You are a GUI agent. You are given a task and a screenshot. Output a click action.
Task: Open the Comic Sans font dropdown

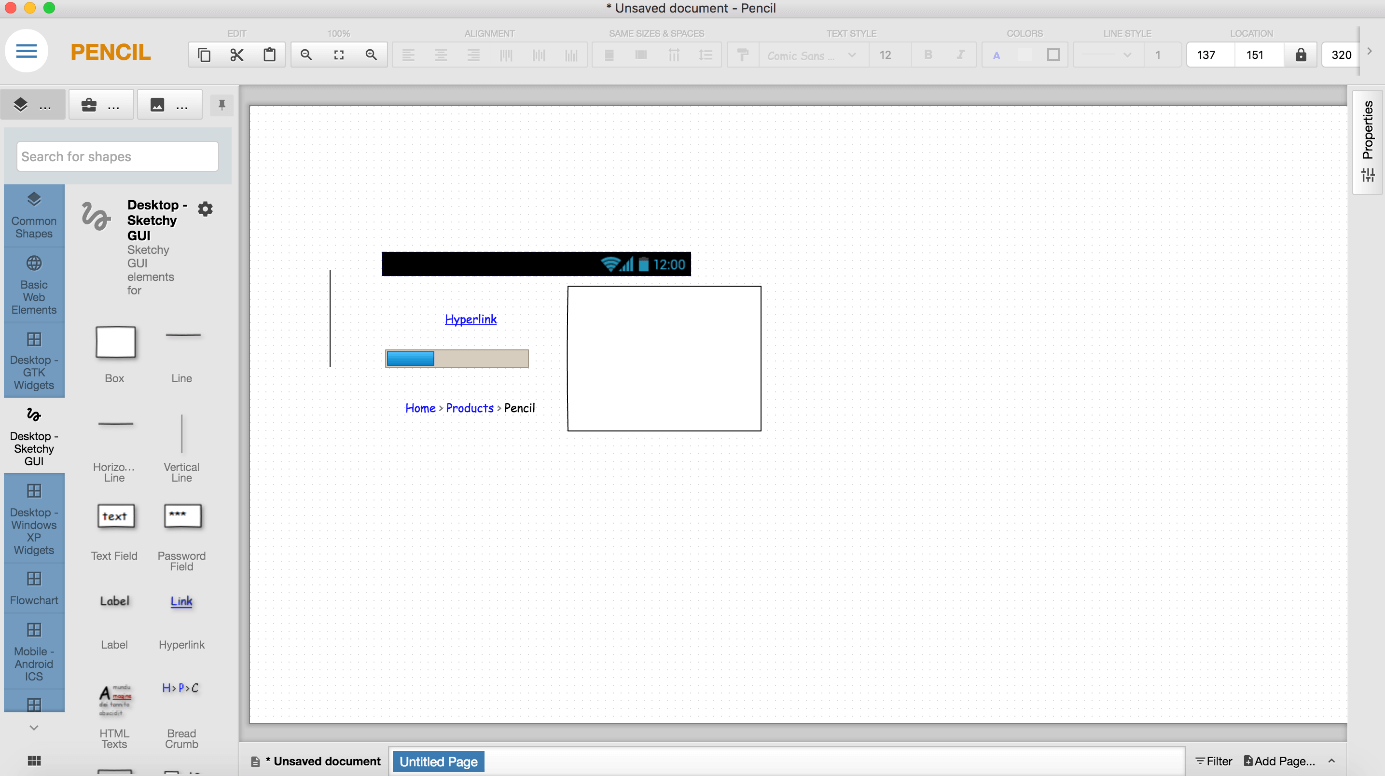[x=811, y=55]
